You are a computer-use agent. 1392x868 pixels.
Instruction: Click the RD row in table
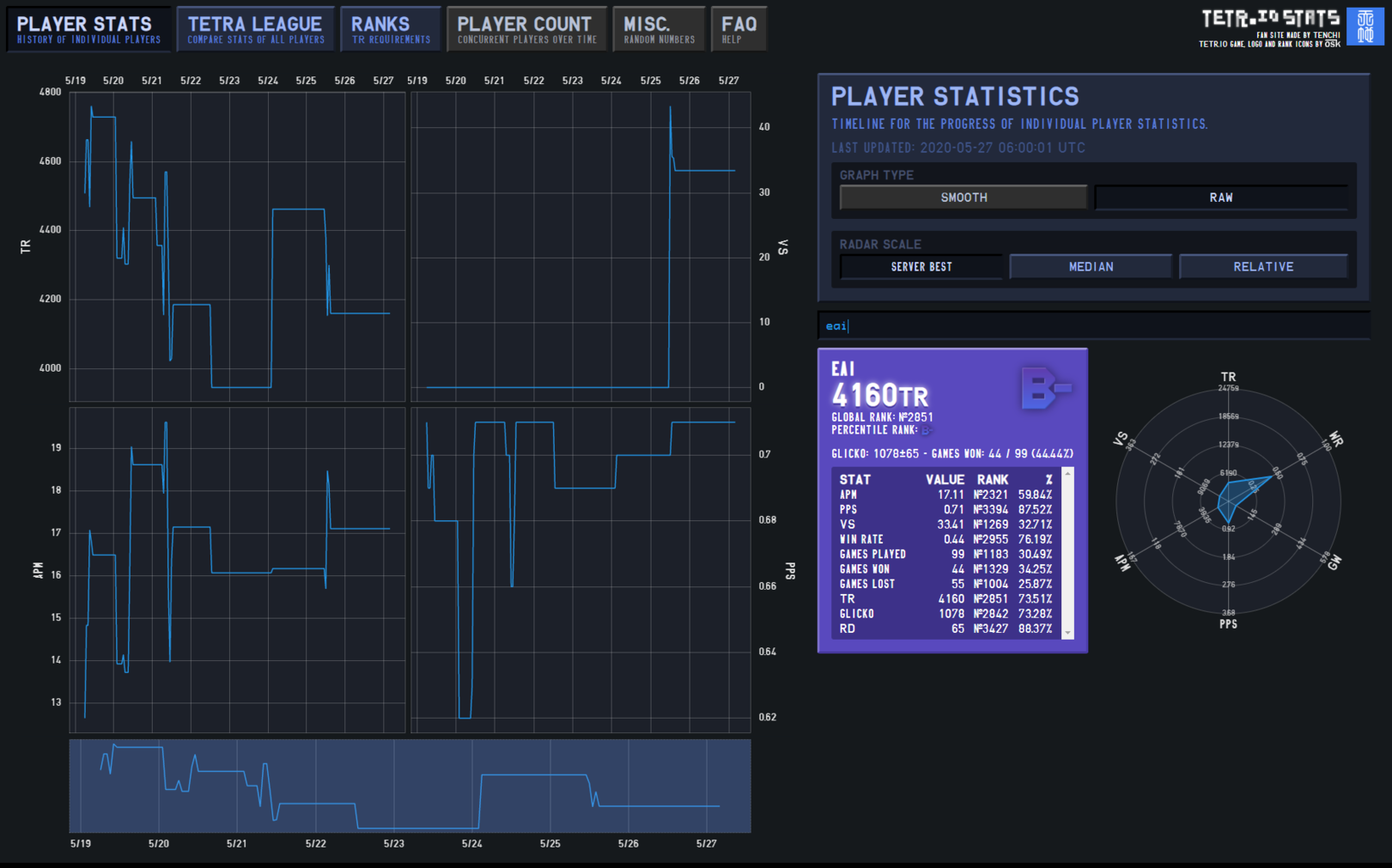pos(945,628)
